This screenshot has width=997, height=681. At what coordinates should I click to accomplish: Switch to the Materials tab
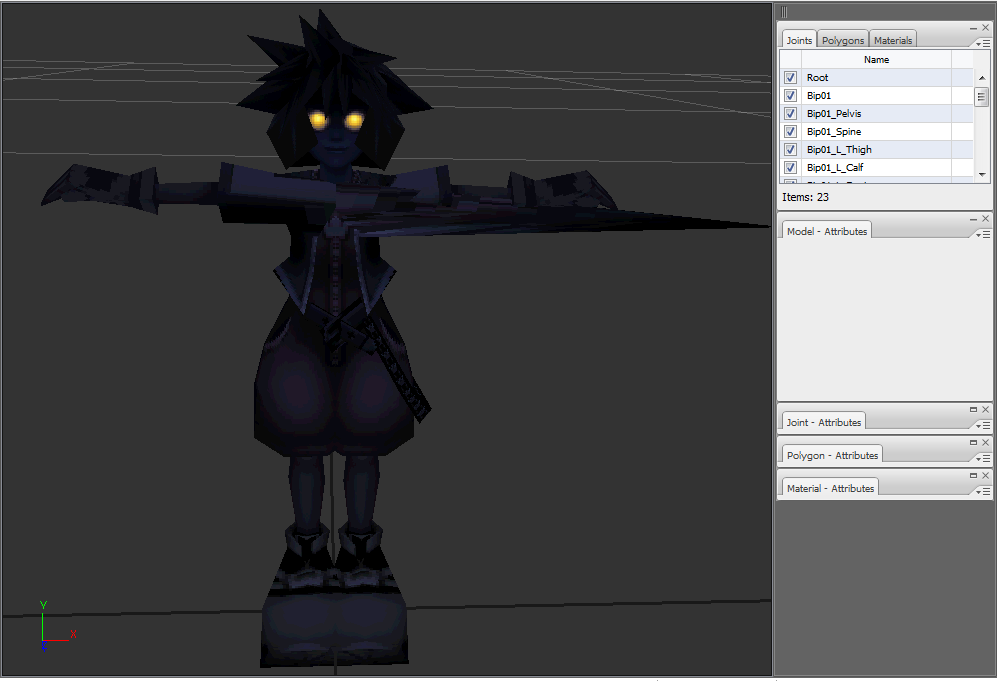click(892, 39)
